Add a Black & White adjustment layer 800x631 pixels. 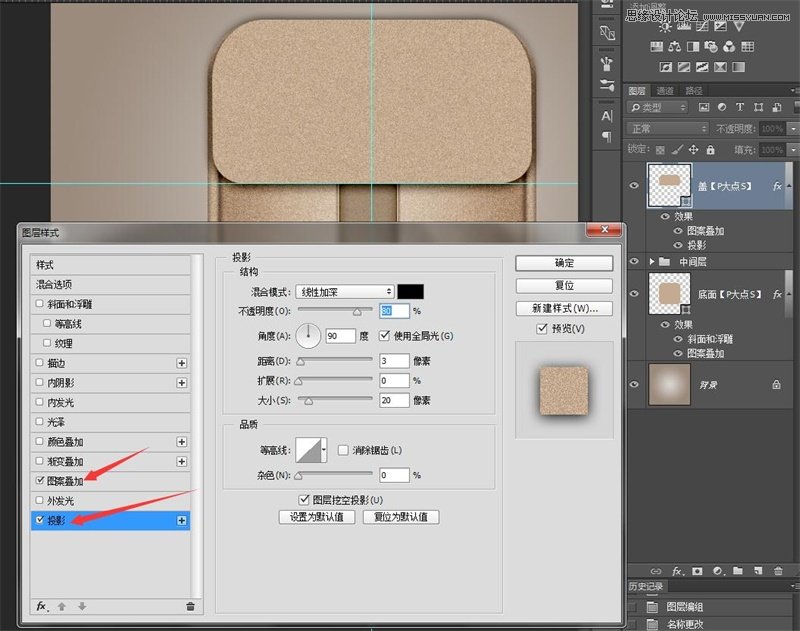693,47
